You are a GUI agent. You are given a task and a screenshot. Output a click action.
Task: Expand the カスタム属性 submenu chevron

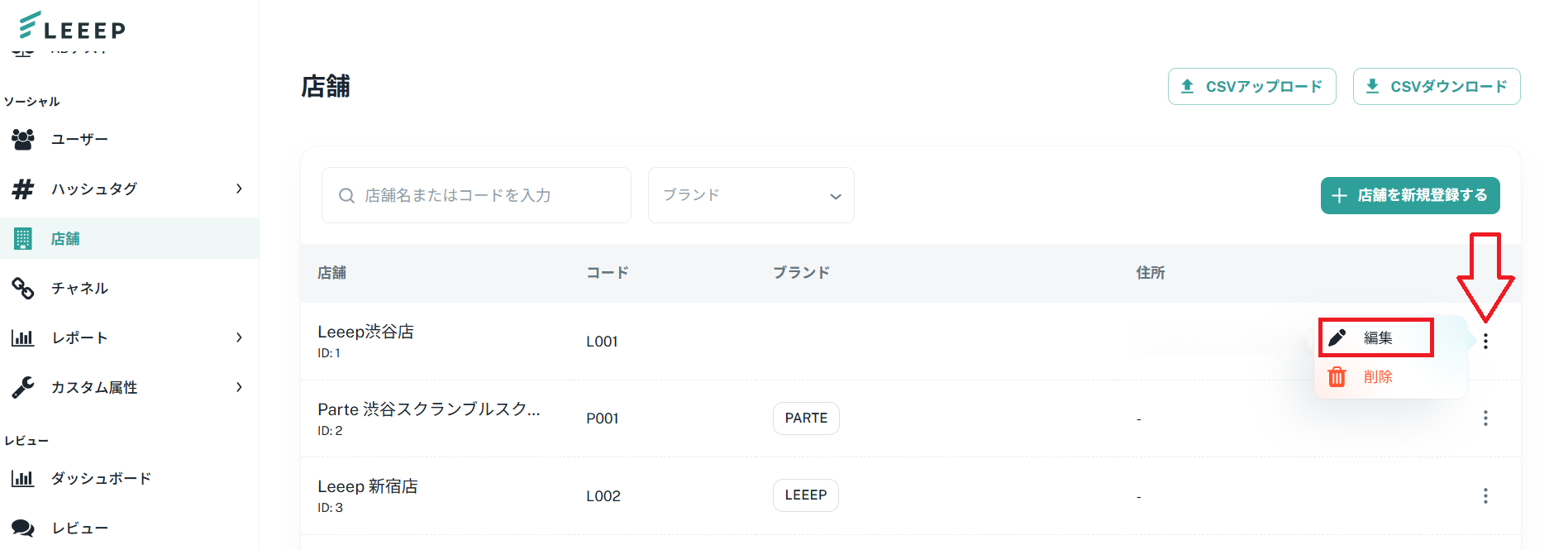239,387
